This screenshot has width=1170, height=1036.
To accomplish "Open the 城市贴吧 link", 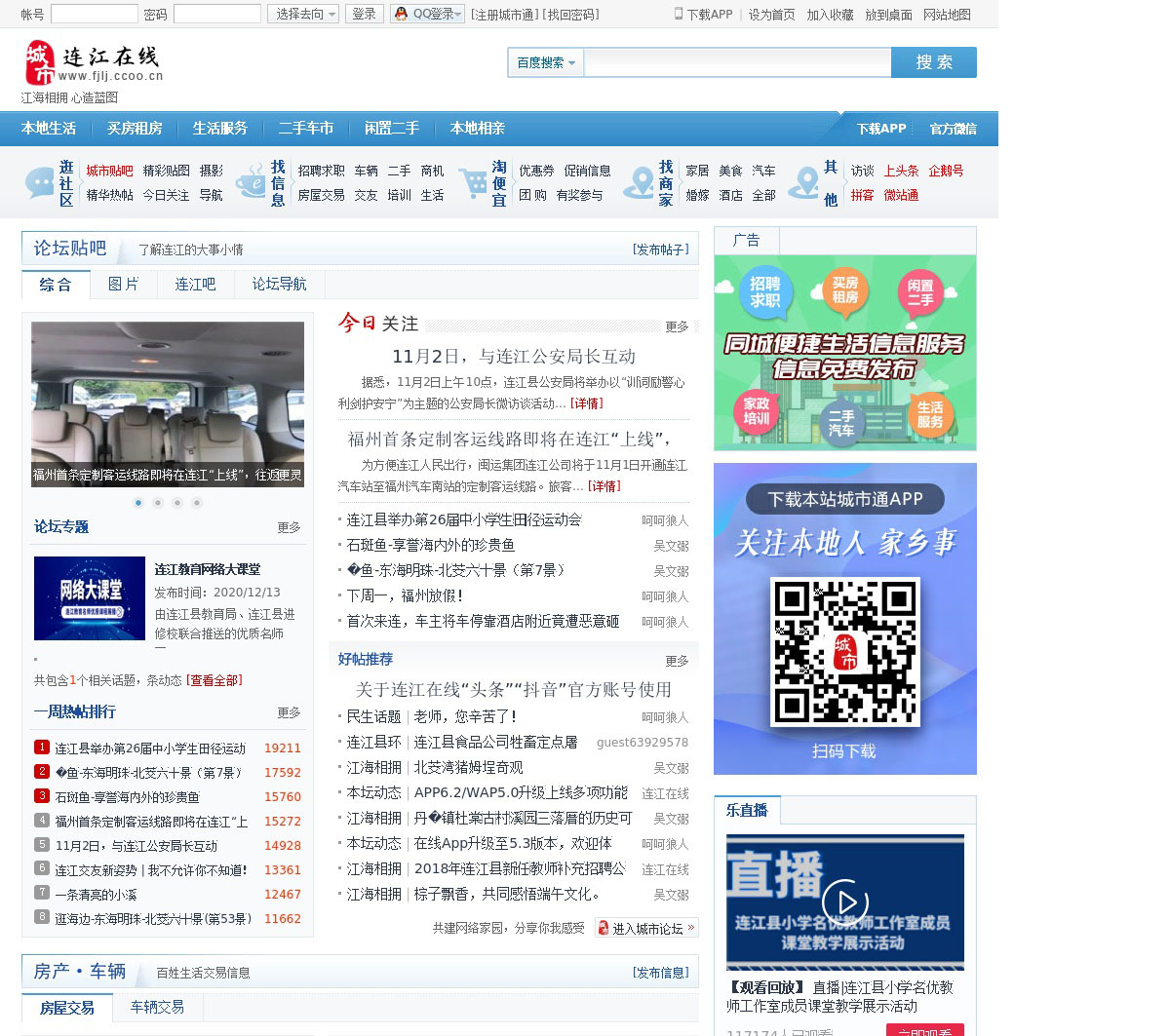I will click(109, 171).
